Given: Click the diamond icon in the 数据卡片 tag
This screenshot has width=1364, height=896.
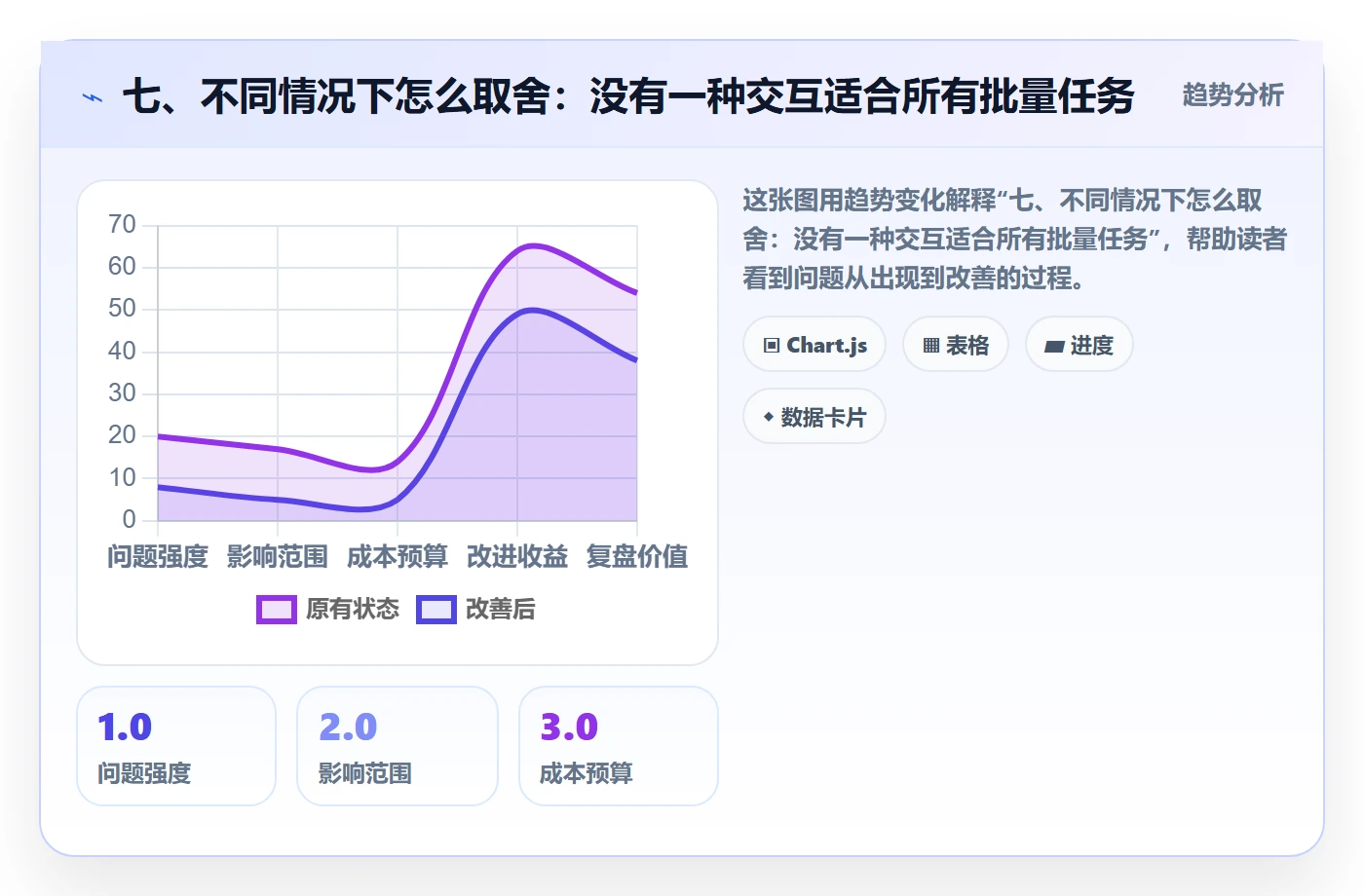Looking at the screenshot, I should (769, 417).
